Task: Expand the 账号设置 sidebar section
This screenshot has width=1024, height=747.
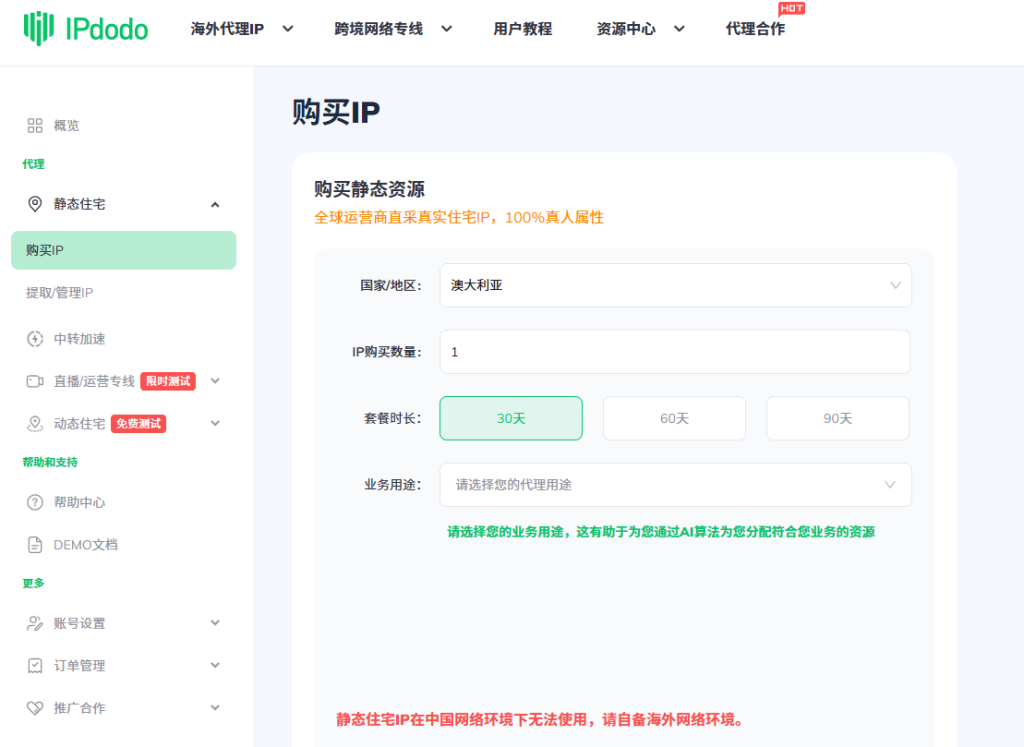Action: 122,623
